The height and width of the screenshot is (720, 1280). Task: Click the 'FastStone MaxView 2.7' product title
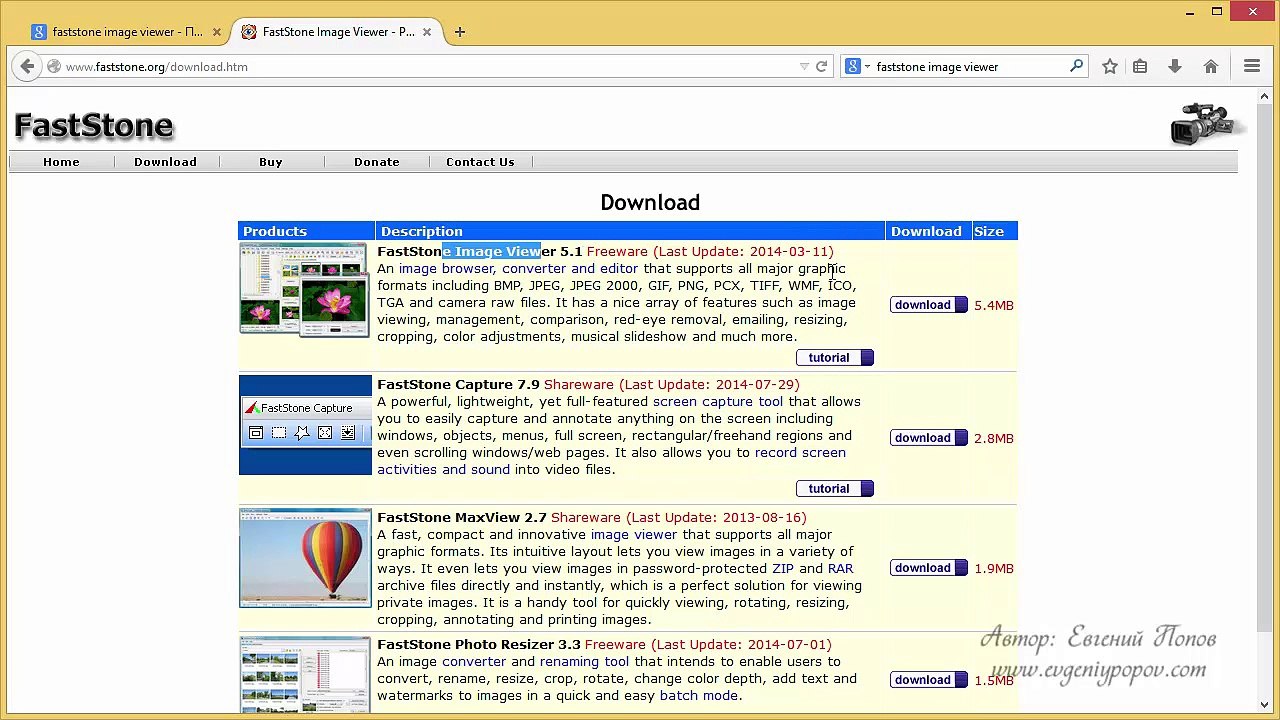(462, 518)
